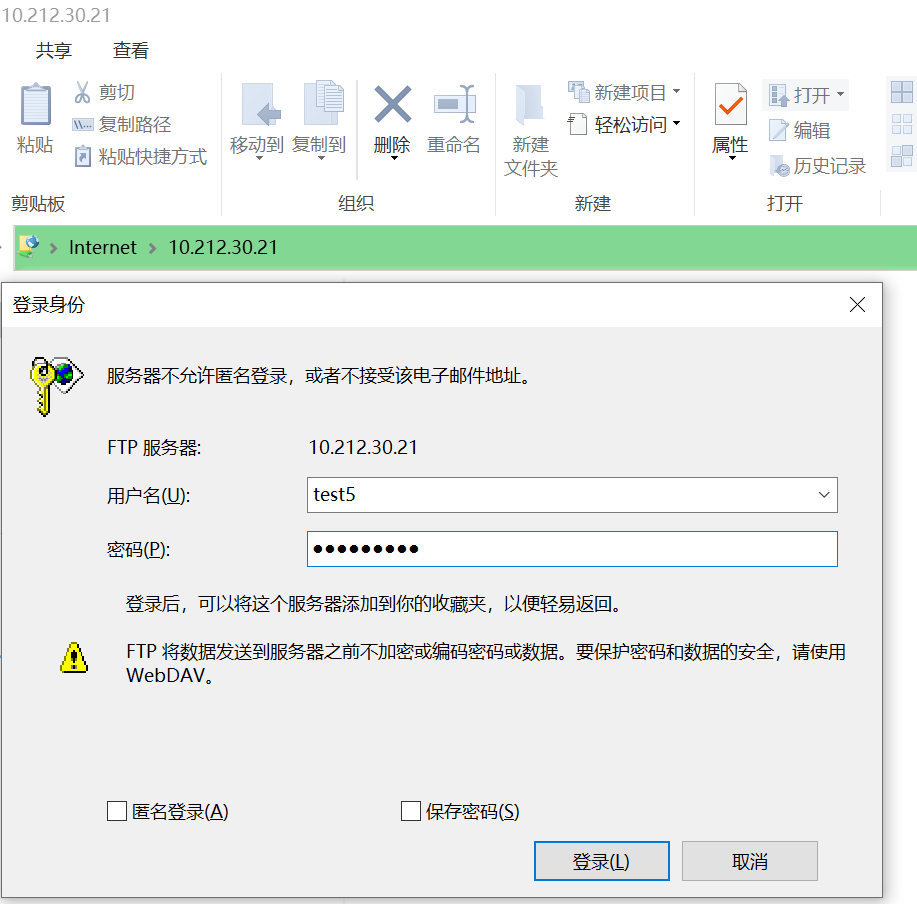Click the History (历史记录) icon
Image resolution: width=917 pixels, height=904 pixels.
(780, 165)
